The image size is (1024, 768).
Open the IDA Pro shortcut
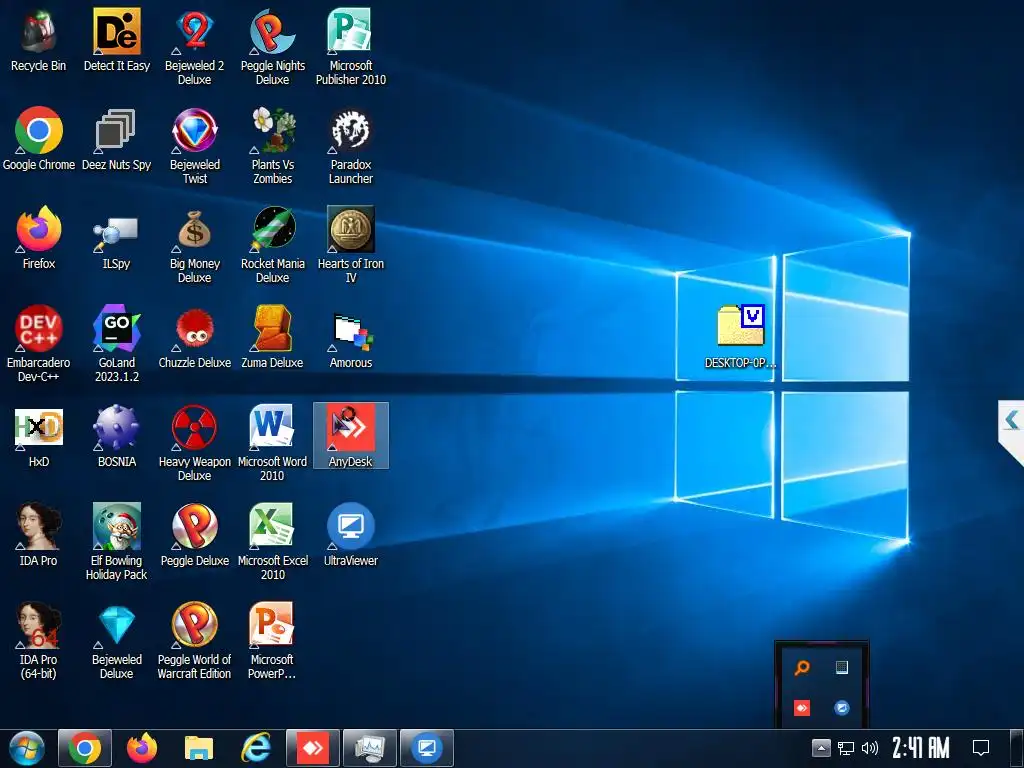click(39, 536)
